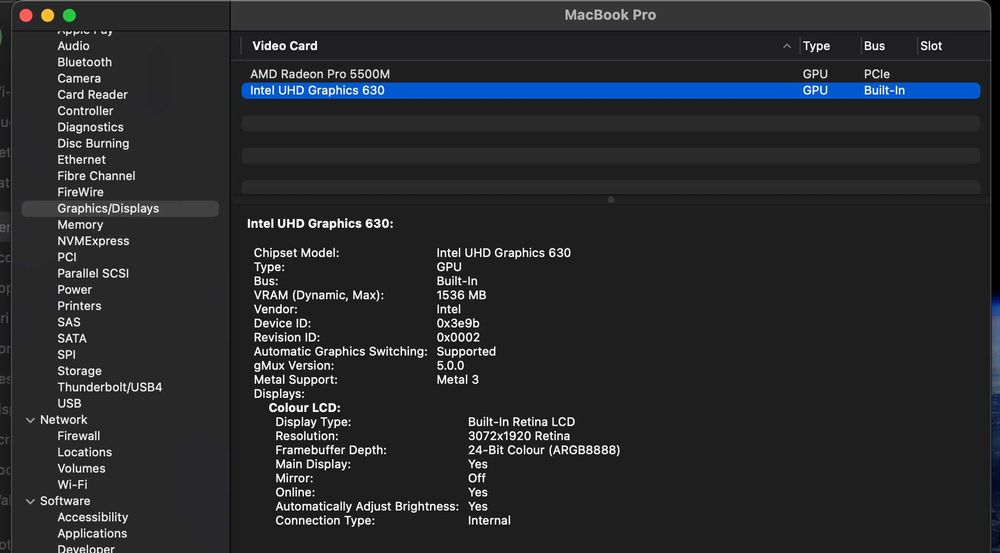Click resolution value 3072x1920 Retina

pyautogui.click(x=518, y=436)
